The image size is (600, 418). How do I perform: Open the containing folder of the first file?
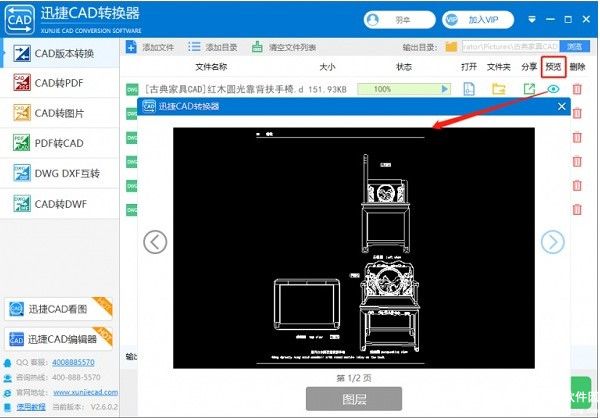(499, 89)
